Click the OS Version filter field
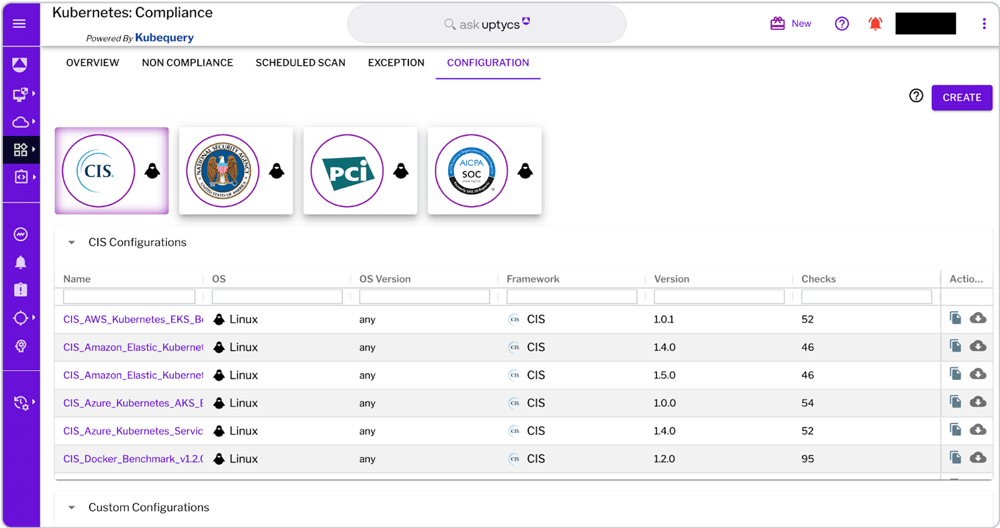Screen dimensions: 1000x528 click(424, 297)
